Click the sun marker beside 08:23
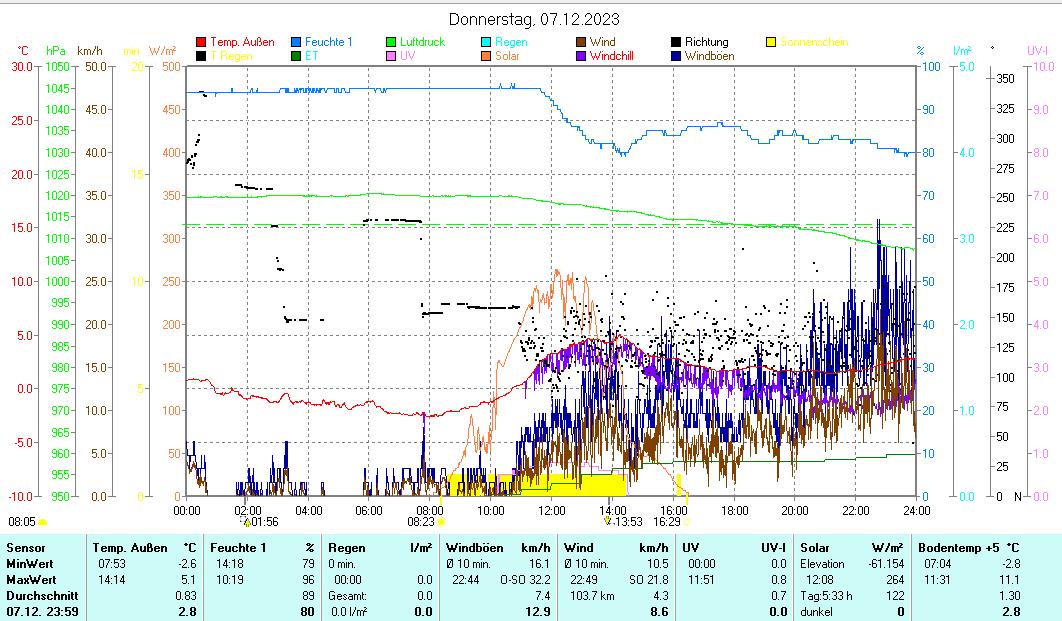 point(441,521)
